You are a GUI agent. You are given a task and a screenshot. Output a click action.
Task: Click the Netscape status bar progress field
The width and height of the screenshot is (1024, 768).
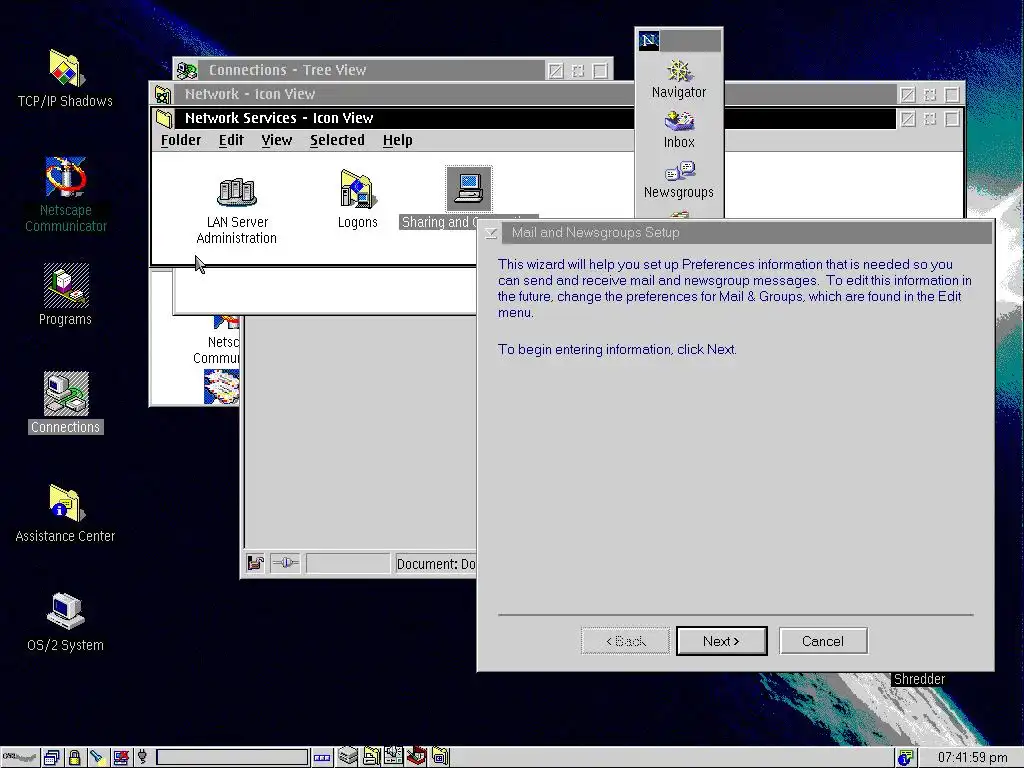click(x=347, y=563)
